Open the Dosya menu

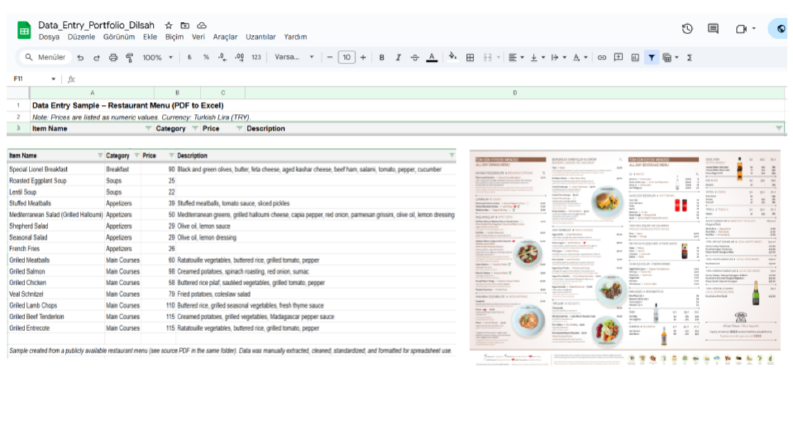(49, 37)
